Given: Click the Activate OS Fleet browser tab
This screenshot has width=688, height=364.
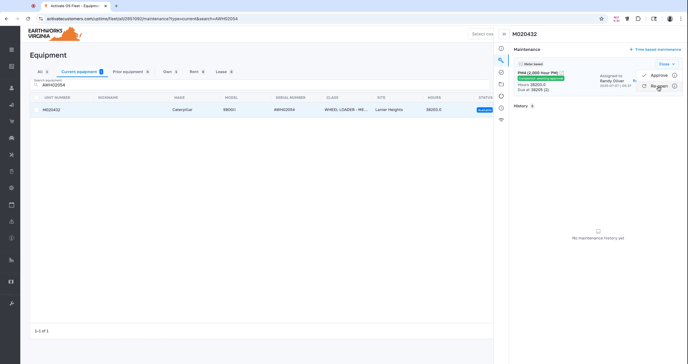Looking at the screenshot, I should pos(75,6).
